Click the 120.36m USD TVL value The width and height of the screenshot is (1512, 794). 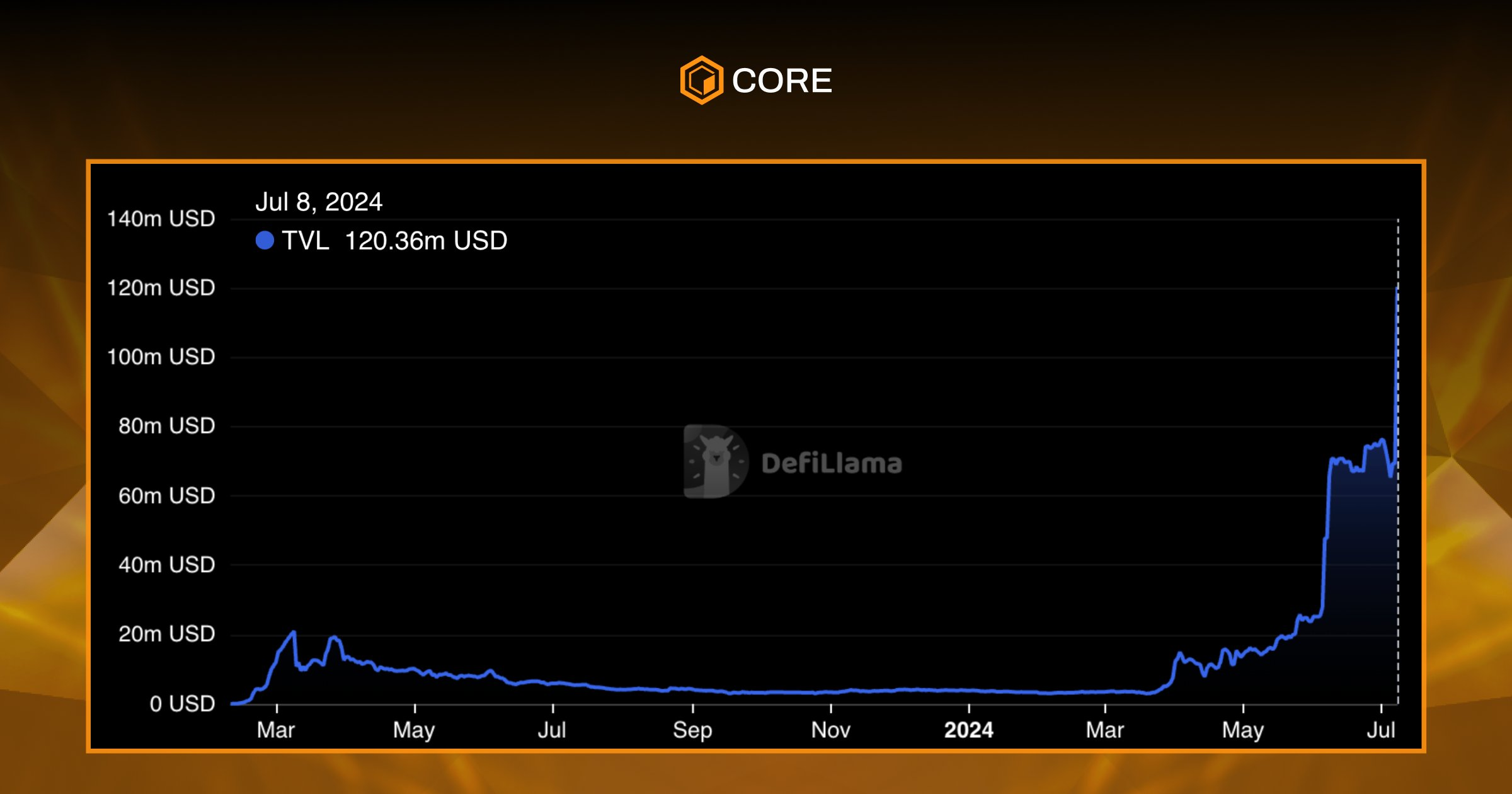coord(426,241)
